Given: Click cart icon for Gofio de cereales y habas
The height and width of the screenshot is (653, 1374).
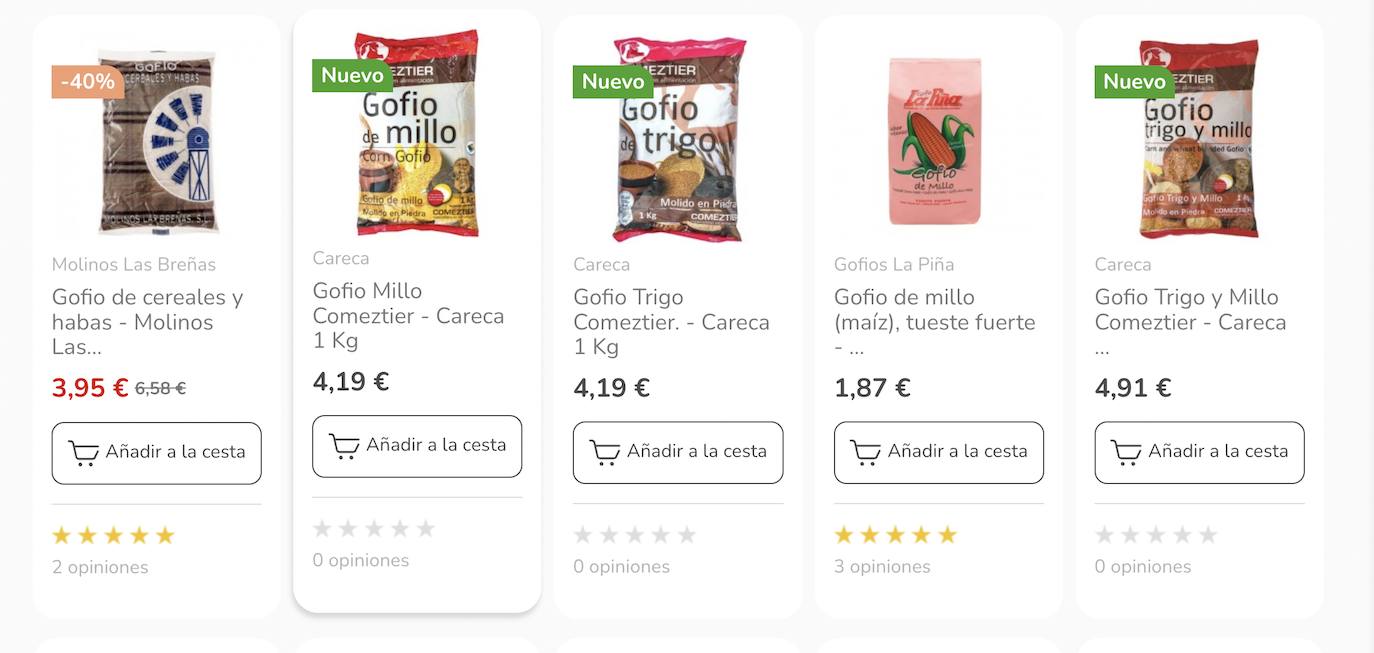Looking at the screenshot, I should [x=83, y=453].
